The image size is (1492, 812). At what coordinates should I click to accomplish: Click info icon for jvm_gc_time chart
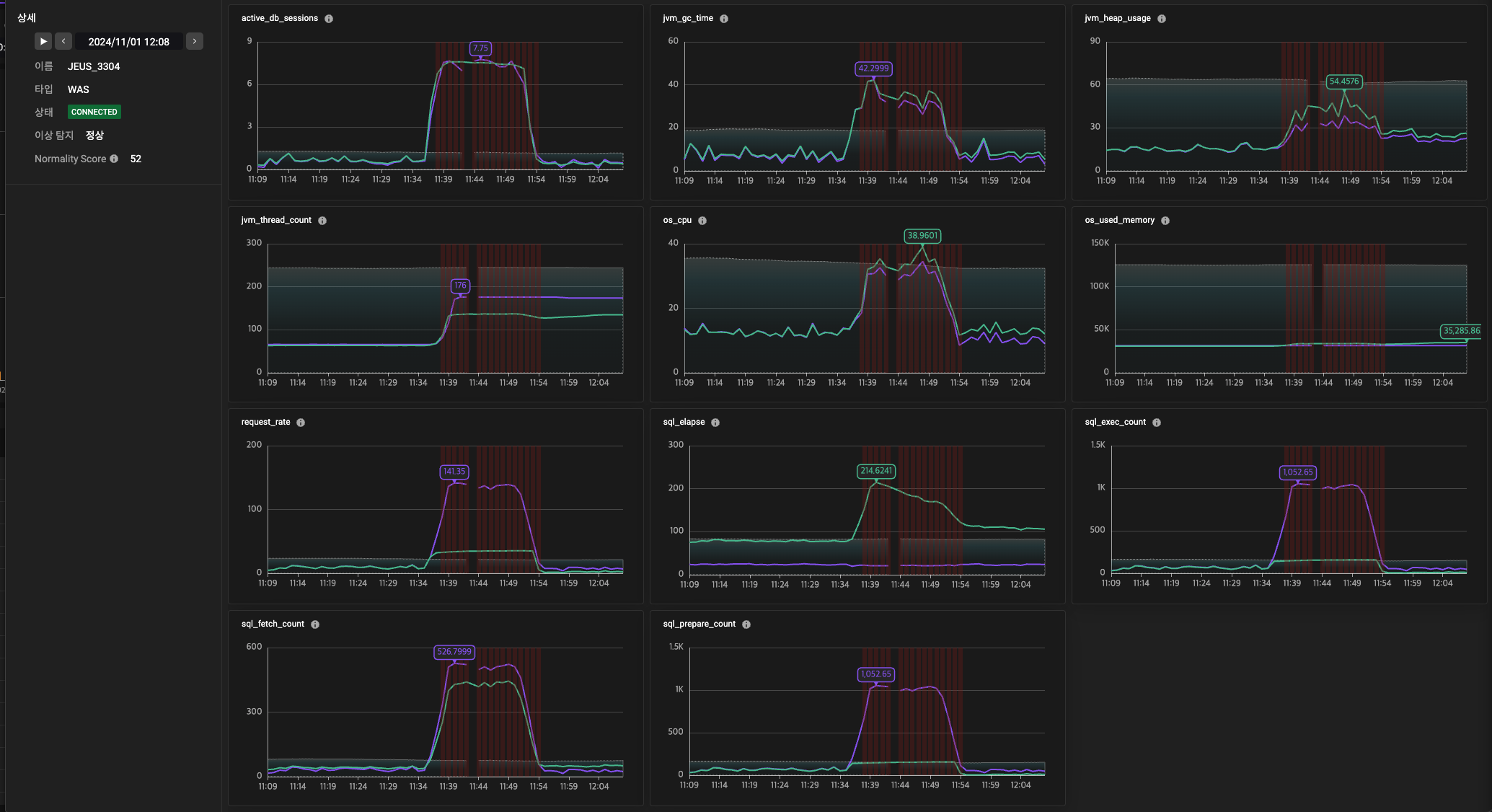coord(724,19)
